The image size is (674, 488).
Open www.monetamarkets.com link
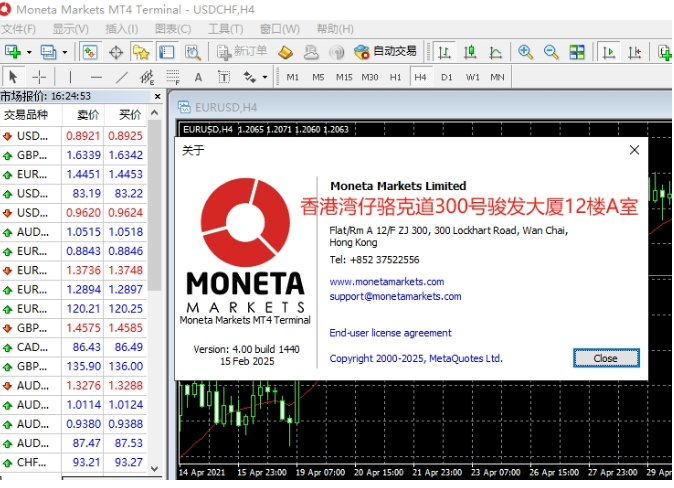click(x=387, y=282)
